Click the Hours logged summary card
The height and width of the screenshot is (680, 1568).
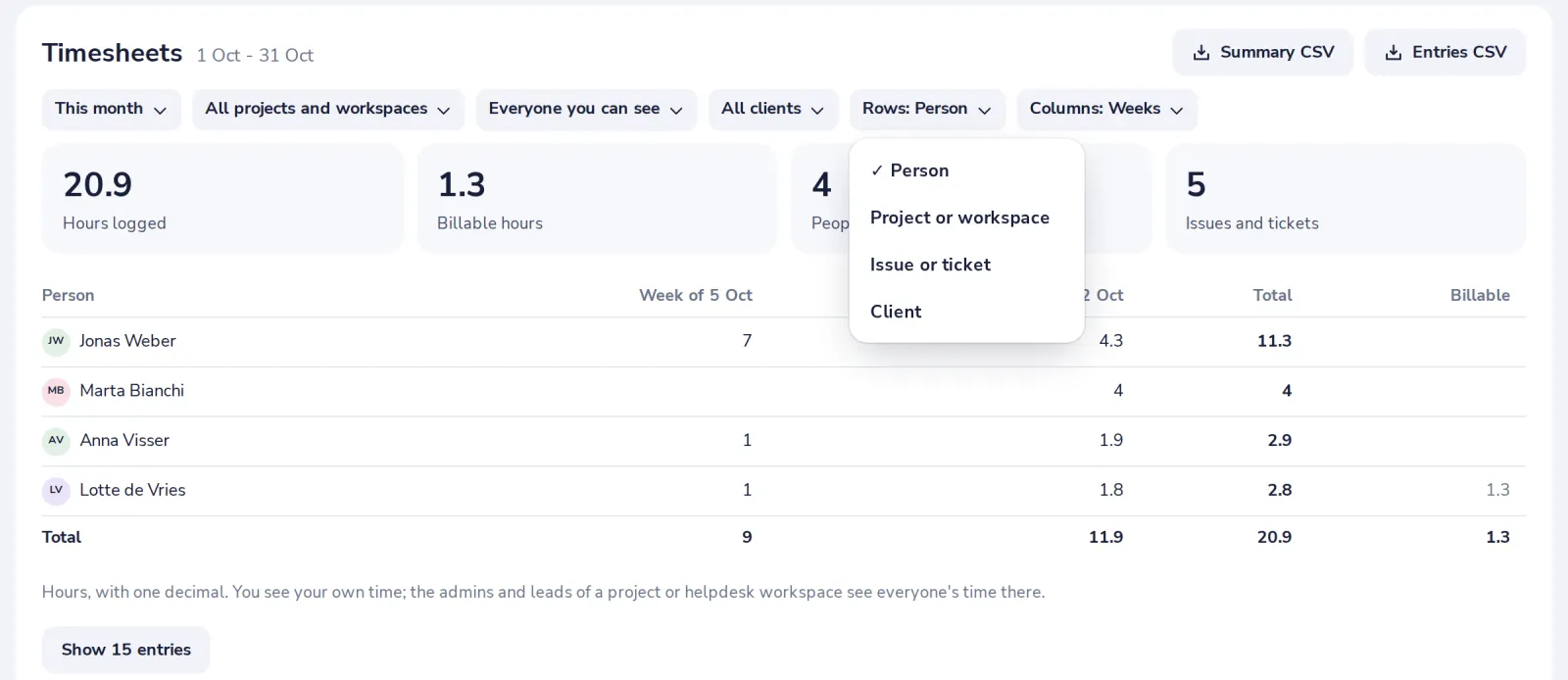click(x=222, y=199)
